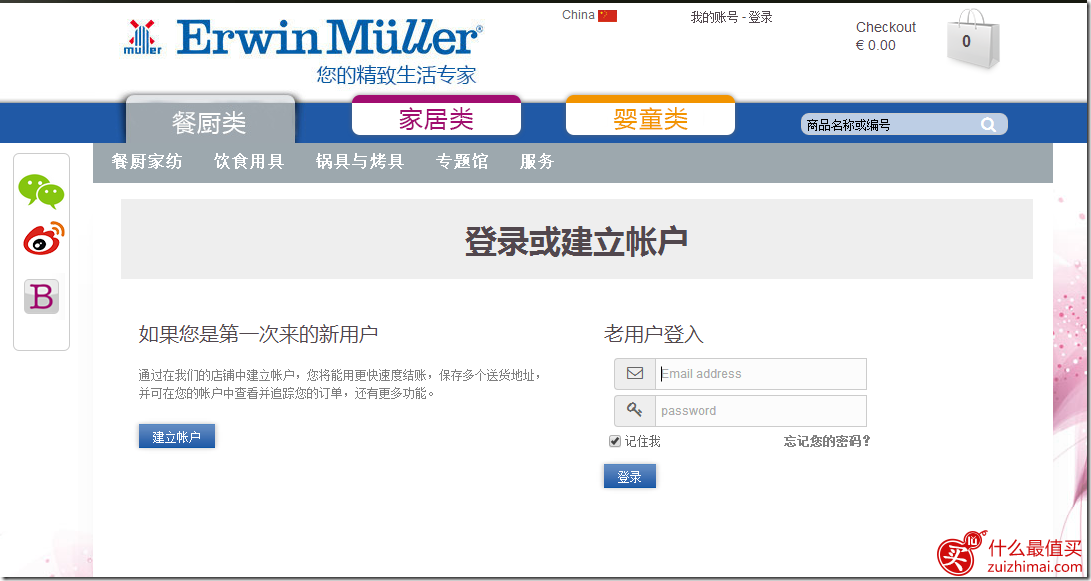Image resolution: width=1091 pixels, height=581 pixels.
Task: Click the 建立帐户 button
Action: (177, 436)
